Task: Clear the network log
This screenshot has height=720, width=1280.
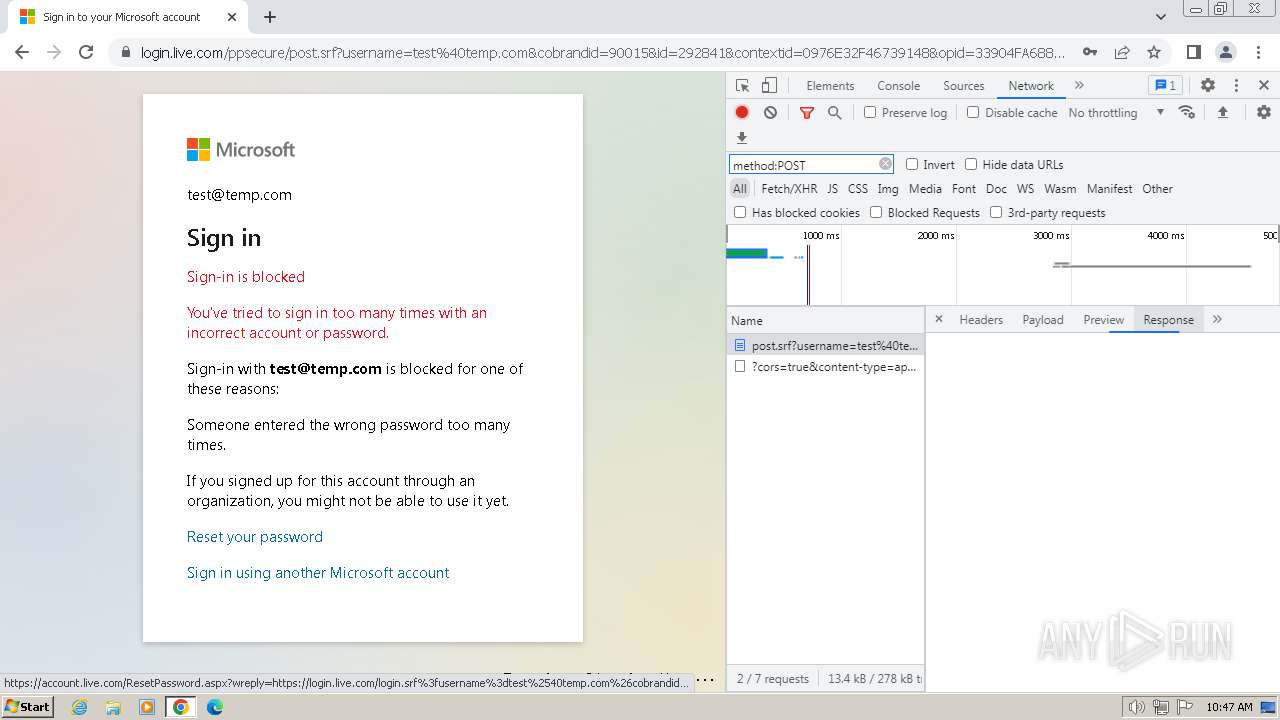Action: pyautogui.click(x=770, y=113)
